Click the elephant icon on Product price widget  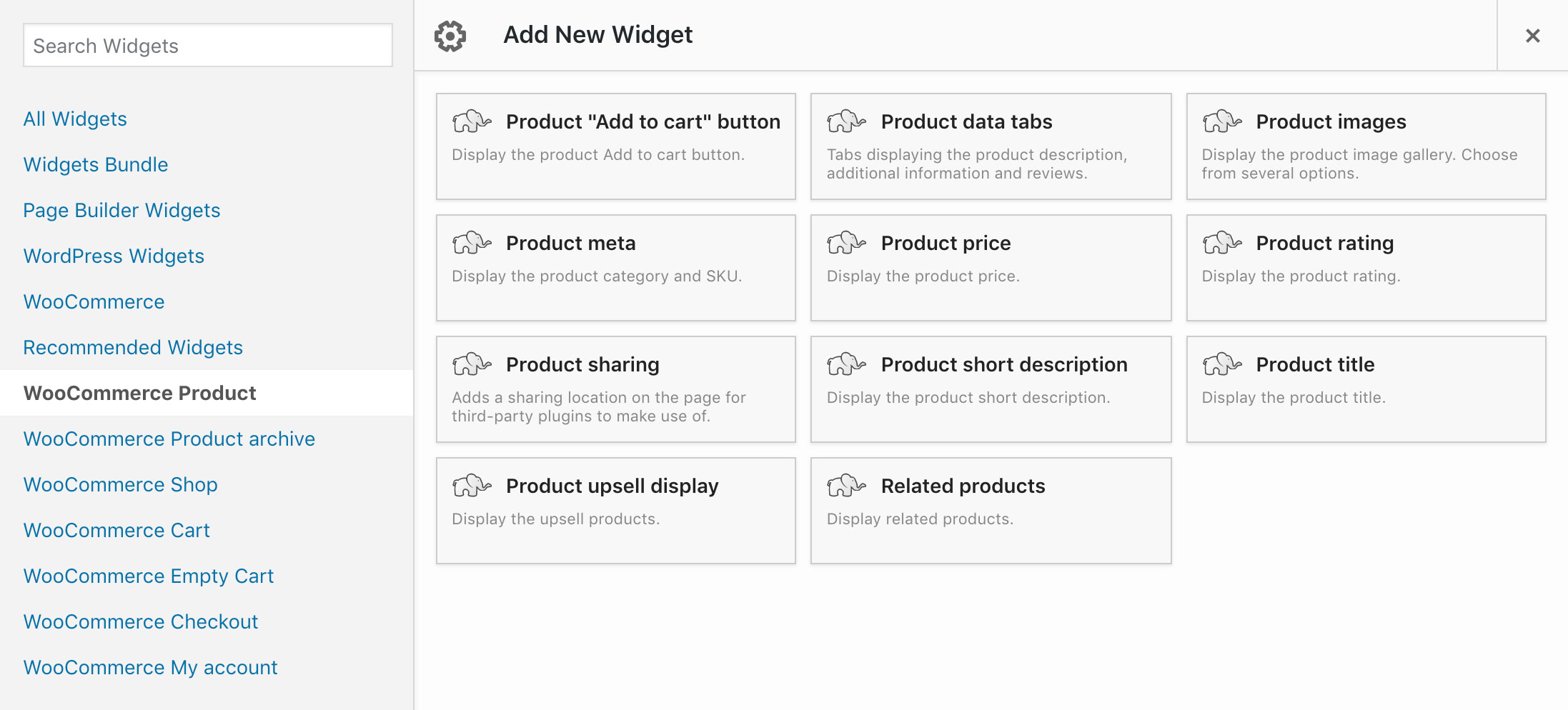coord(846,243)
